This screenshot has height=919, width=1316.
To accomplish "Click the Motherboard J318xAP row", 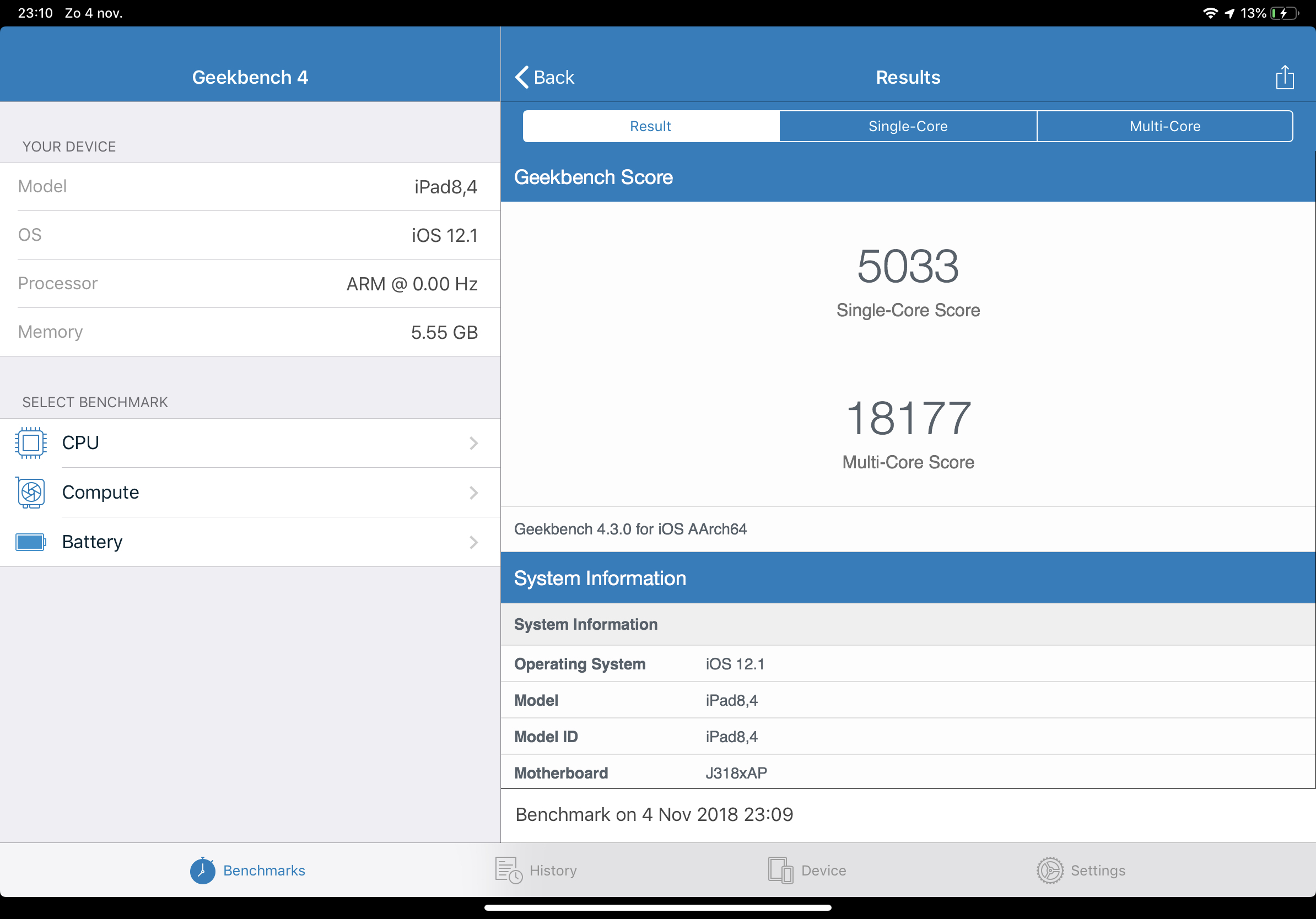I will point(907,772).
